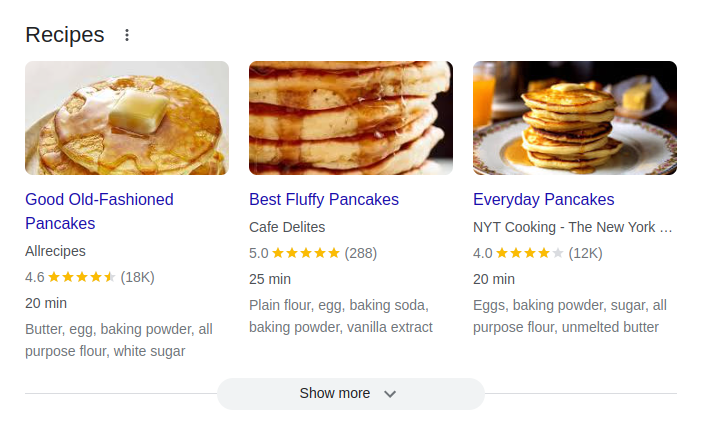Click the (18K) review count

[138, 277]
